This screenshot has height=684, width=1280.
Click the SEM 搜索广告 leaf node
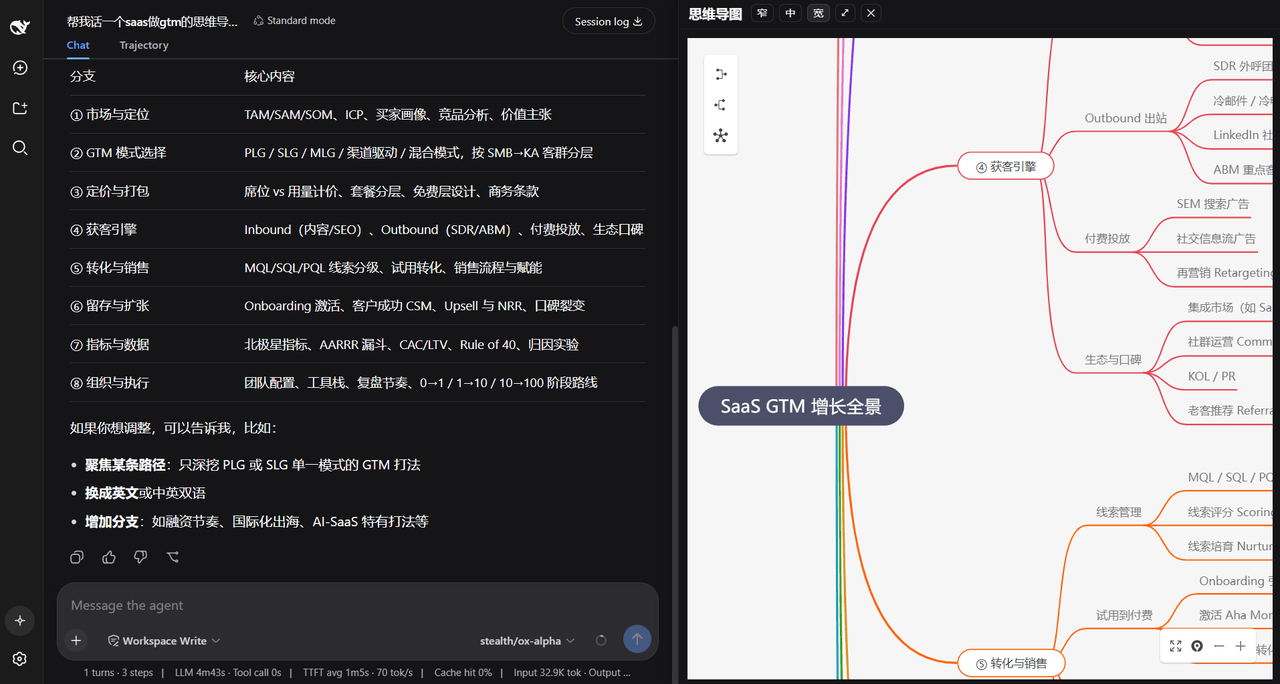click(1212, 204)
